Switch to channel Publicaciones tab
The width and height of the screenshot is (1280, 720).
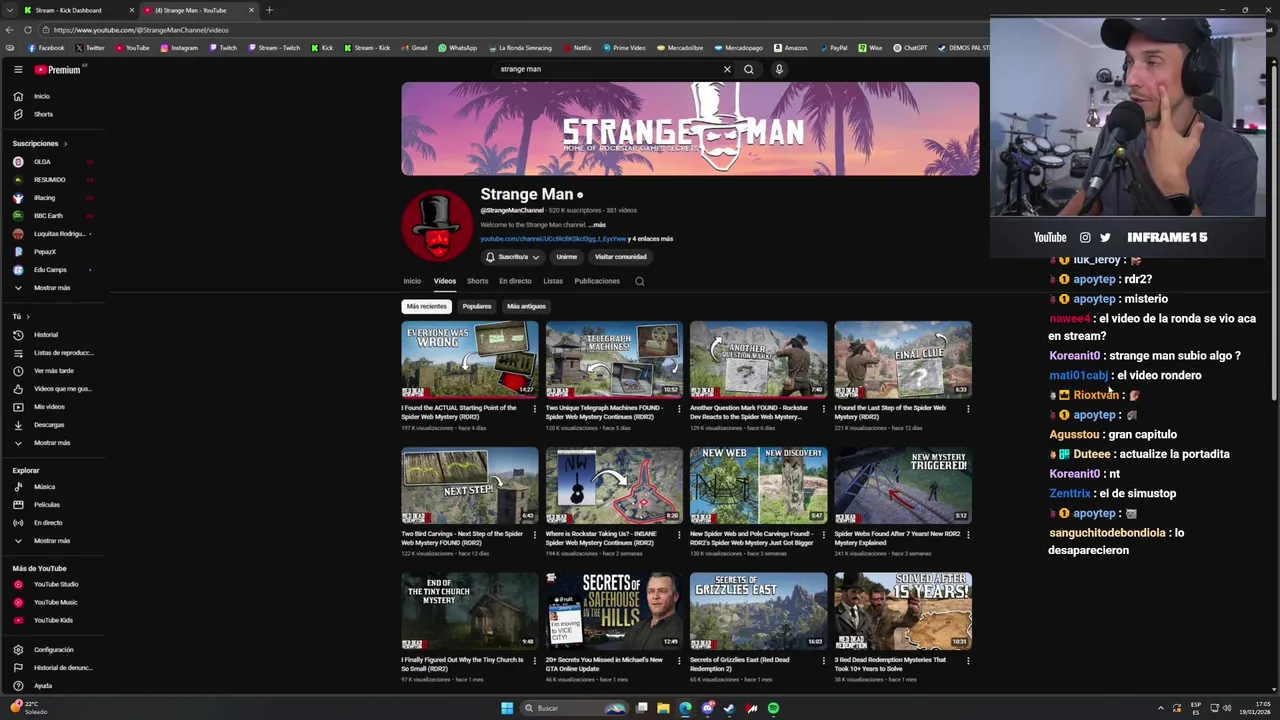[x=597, y=281]
